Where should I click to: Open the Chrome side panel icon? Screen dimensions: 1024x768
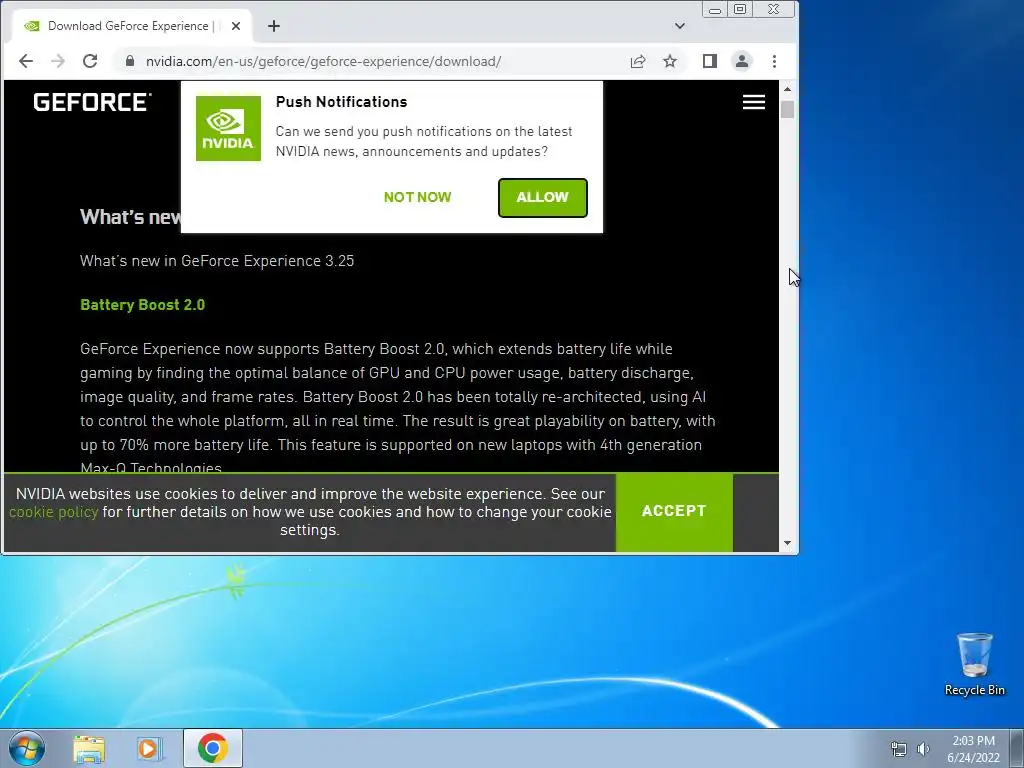pos(710,61)
